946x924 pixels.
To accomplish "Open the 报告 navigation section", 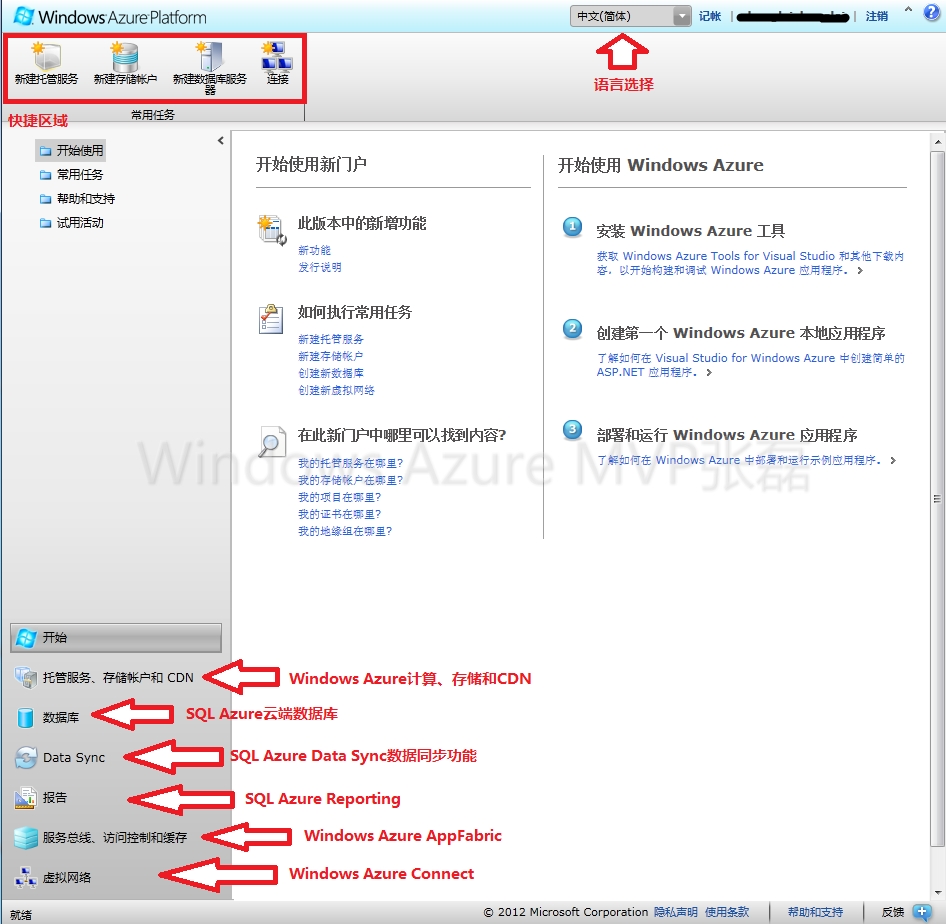I will (x=55, y=798).
